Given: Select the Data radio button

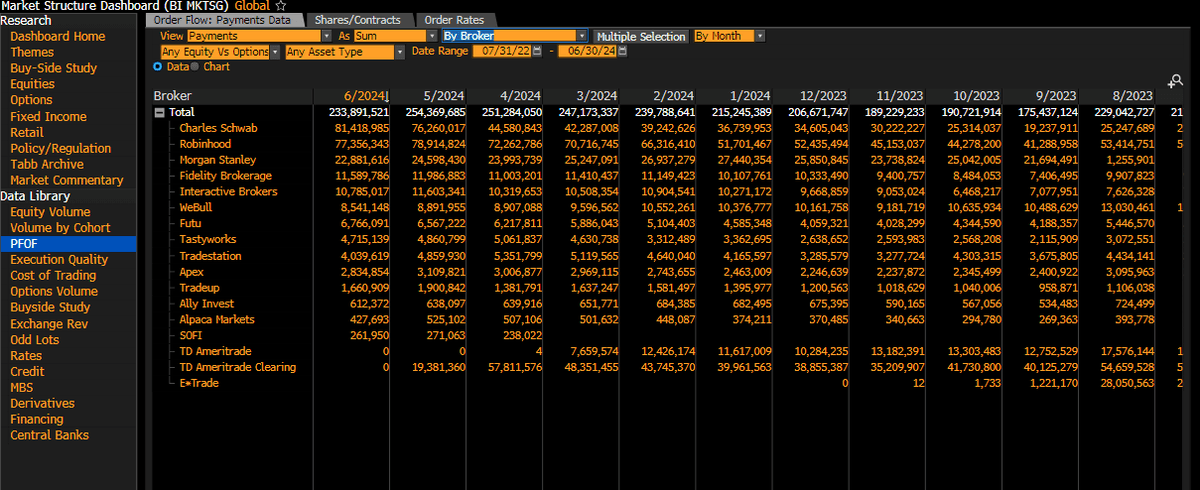Looking at the screenshot, I should [x=158, y=67].
